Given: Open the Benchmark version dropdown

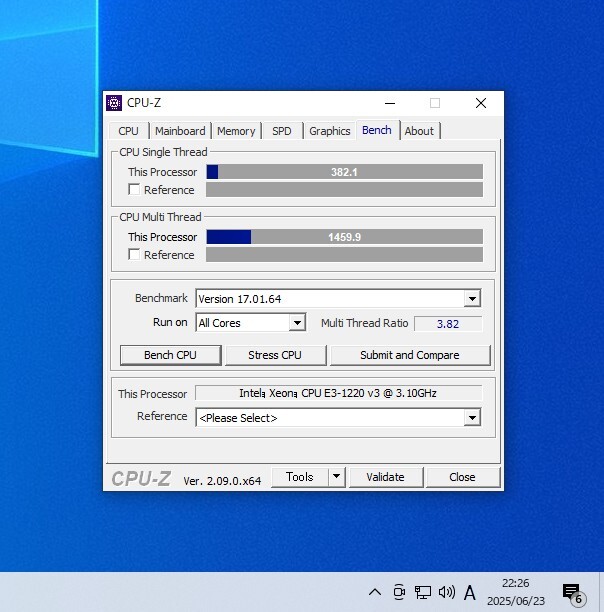Looking at the screenshot, I should click(472, 299).
